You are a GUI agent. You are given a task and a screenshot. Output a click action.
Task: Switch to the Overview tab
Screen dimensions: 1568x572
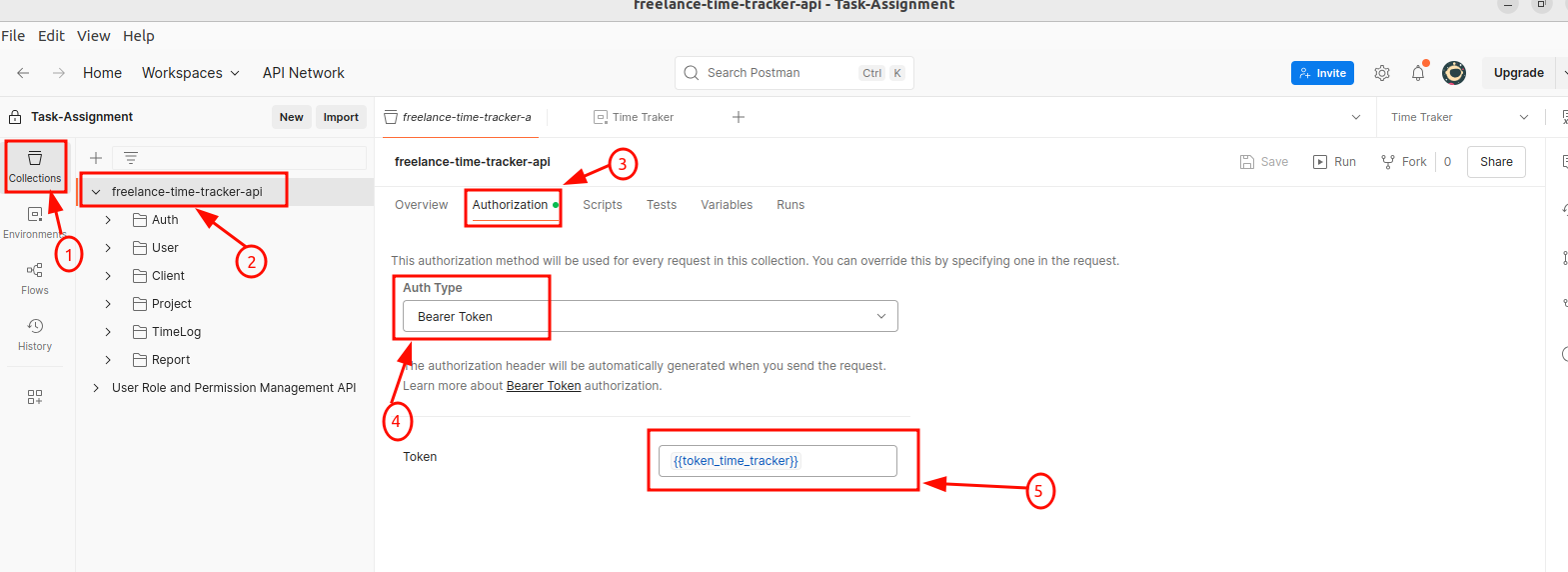pyautogui.click(x=421, y=205)
